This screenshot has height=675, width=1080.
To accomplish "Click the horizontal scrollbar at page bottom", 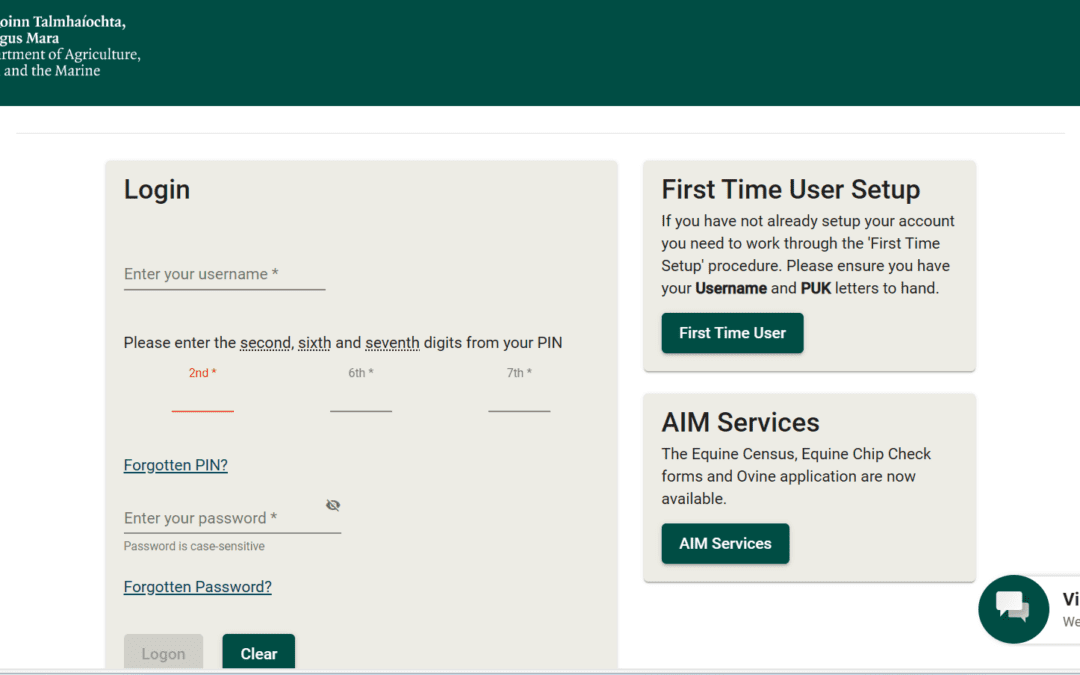I will (540, 672).
